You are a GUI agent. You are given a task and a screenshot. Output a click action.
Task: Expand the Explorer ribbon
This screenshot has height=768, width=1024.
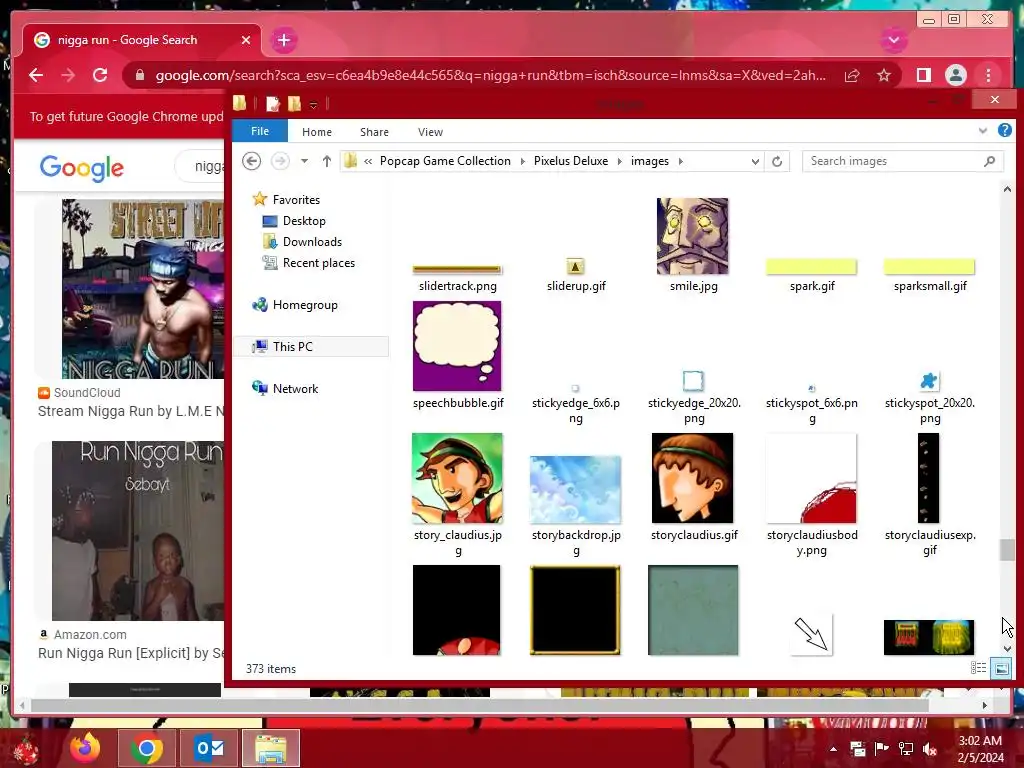[983, 131]
